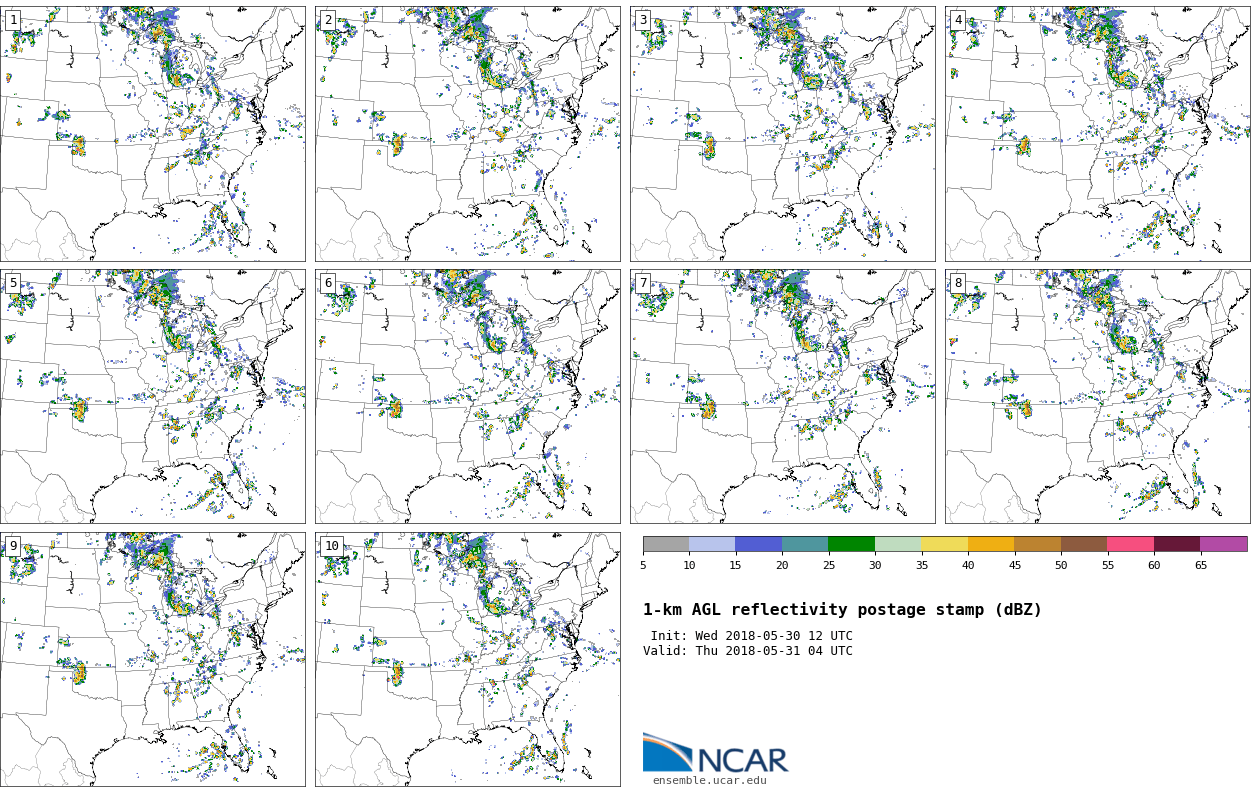Pick the dark green 25-30 dBZ swatch
The width and height of the screenshot is (1260, 788).
tap(851, 544)
